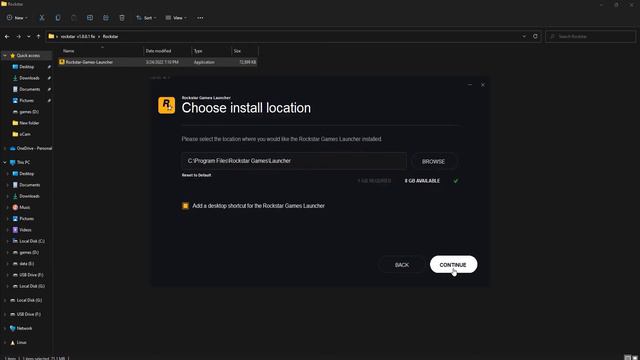Click BROWSE button for install location

click(x=433, y=162)
